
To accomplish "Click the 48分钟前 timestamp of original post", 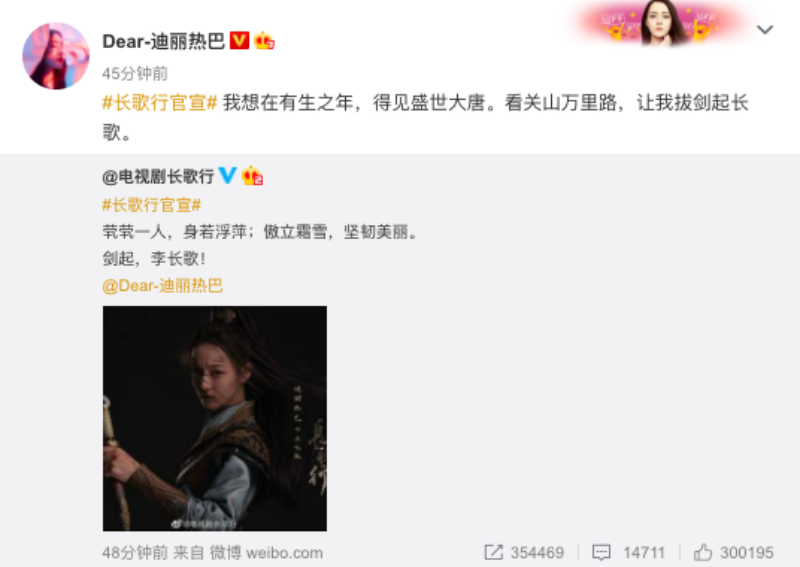I will click(x=135, y=552).
